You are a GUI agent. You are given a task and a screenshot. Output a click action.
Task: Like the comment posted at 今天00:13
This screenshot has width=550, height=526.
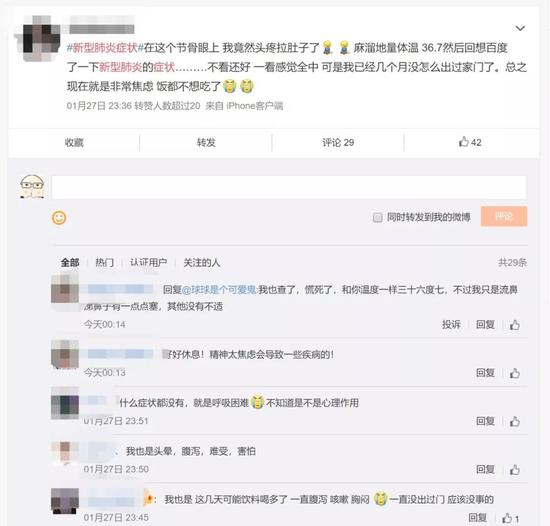[x=515, y=373]
